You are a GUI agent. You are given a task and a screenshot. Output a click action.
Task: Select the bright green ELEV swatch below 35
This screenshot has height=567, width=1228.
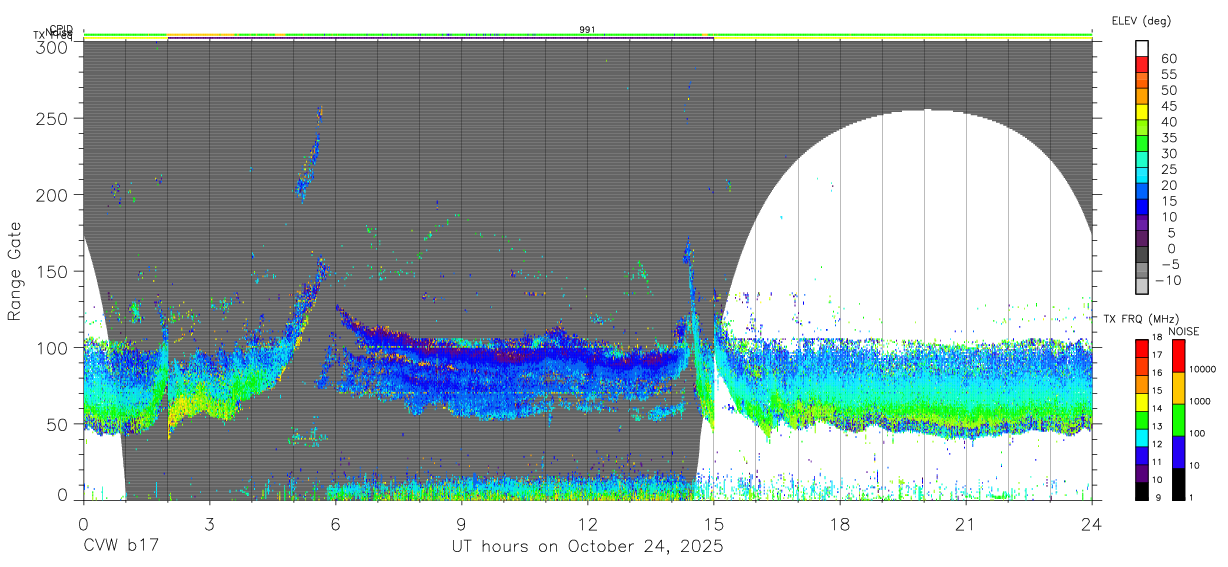tap(1142, 145)
